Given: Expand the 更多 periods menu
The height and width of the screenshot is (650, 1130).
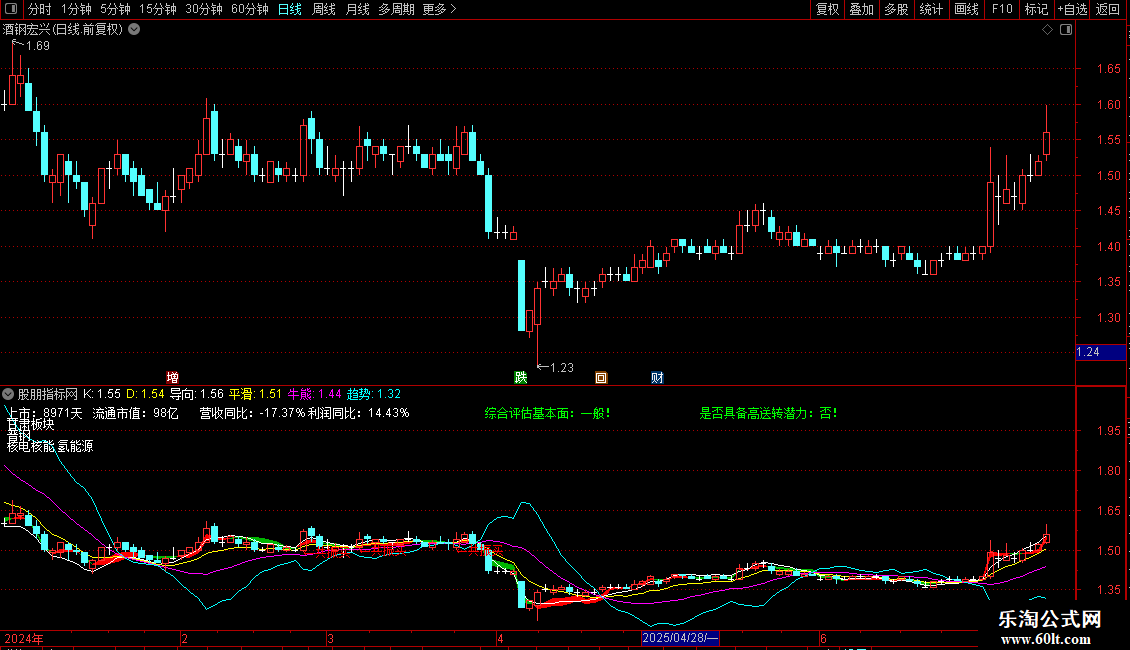Looking at the screenshot, I should tap(439, 9).
